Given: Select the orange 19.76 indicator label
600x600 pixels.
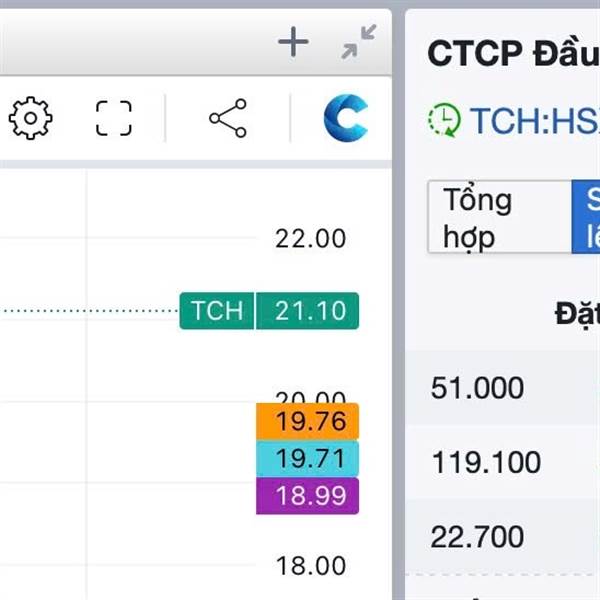Looking at the screenshot, I should (307, 421).
